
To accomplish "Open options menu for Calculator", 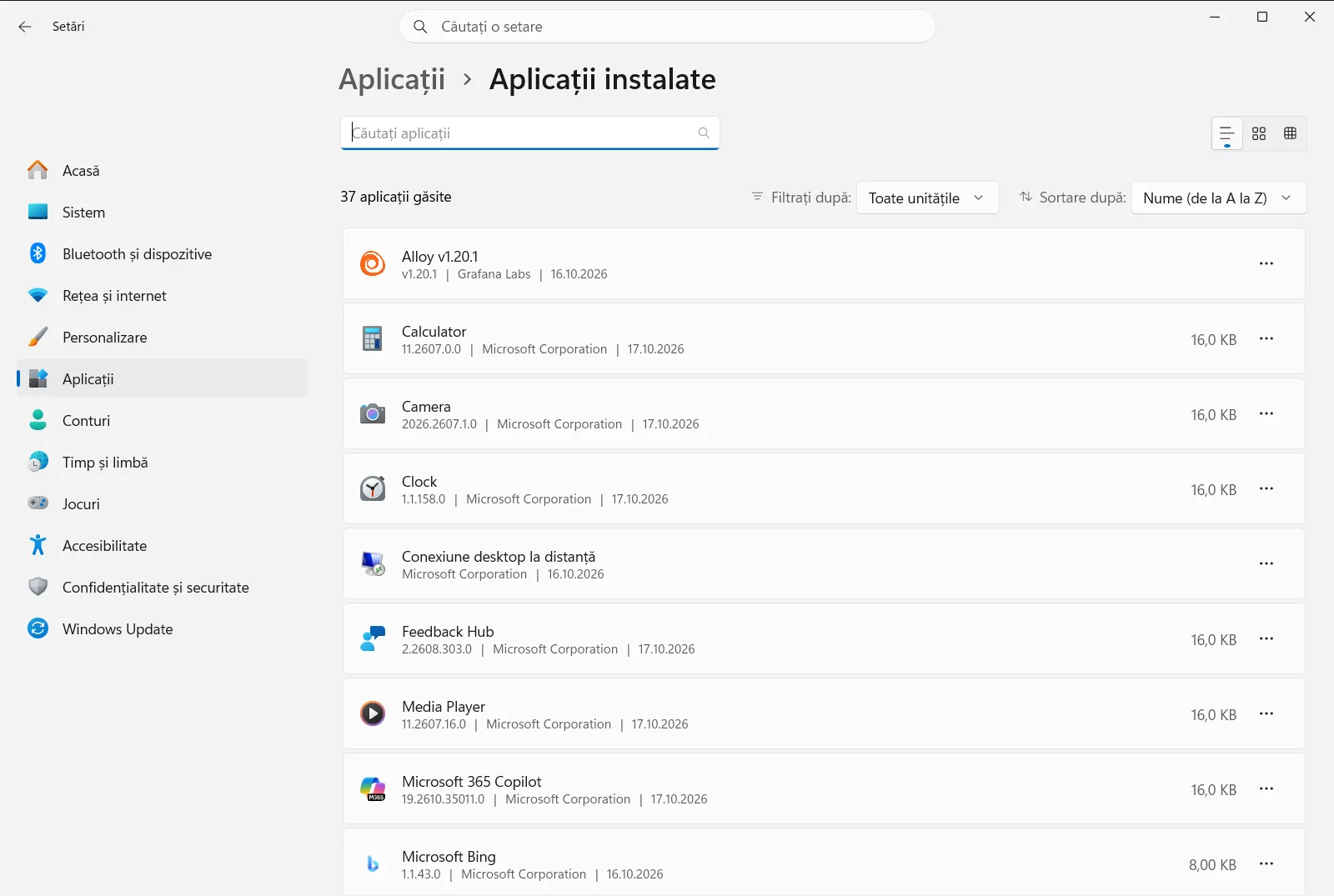I will coord(1266,338).
